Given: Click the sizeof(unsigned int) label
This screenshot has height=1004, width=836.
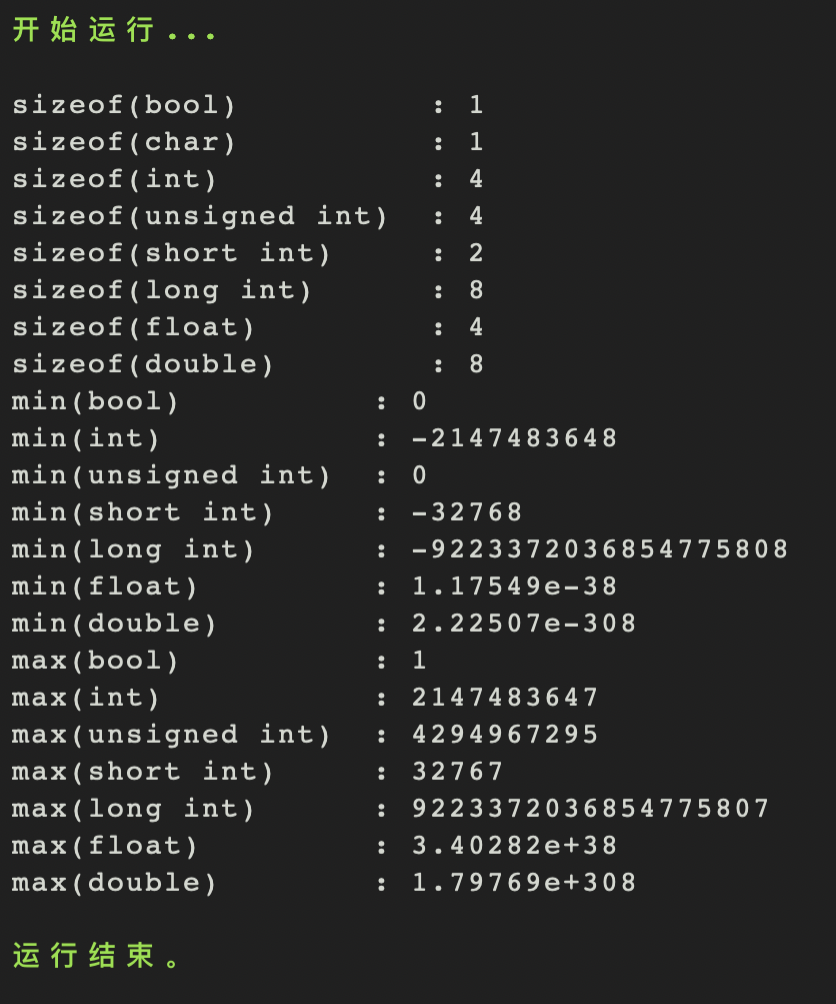Looking at the screenshot, I should [x=200, y=216].
